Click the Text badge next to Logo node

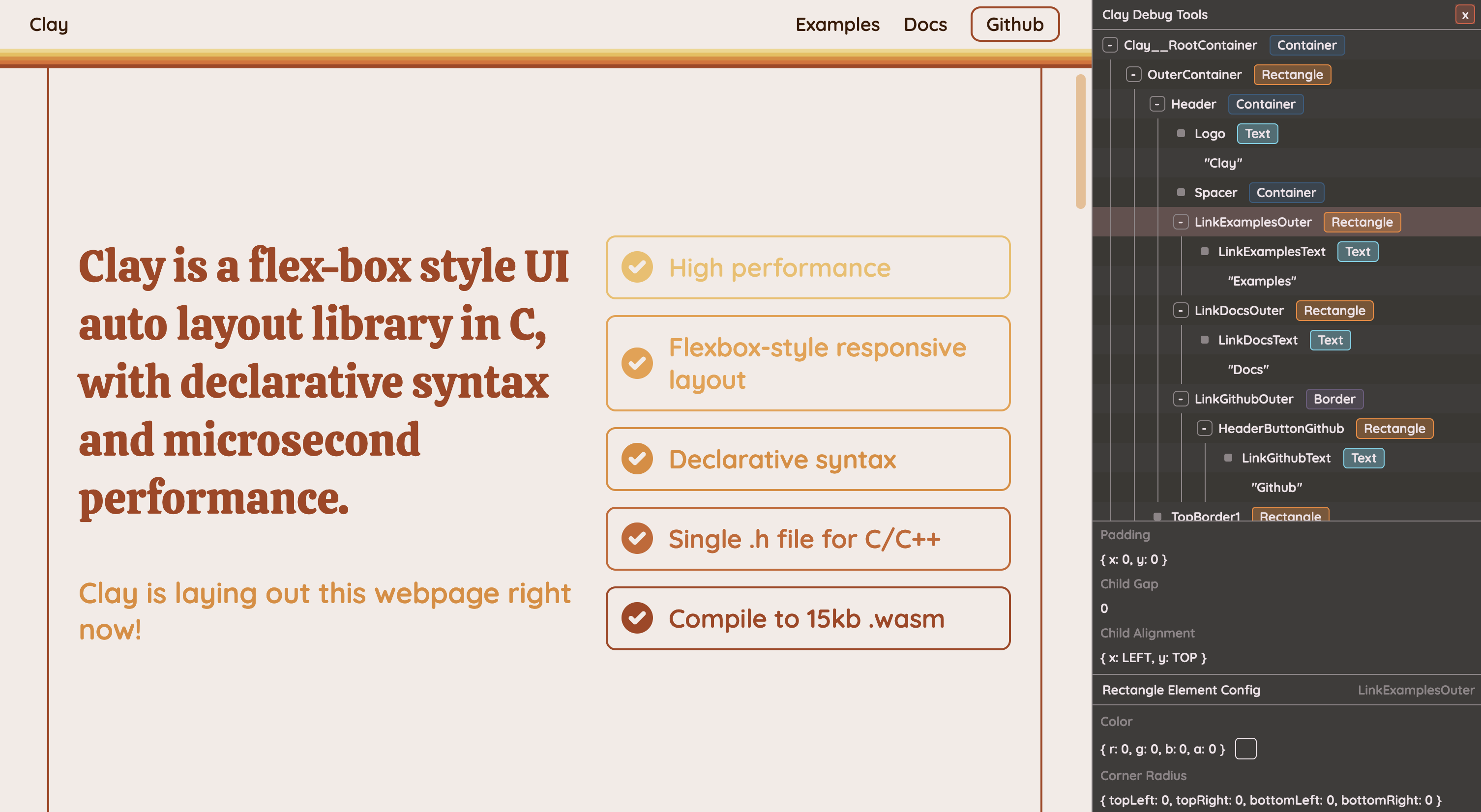click(1257, 133)
